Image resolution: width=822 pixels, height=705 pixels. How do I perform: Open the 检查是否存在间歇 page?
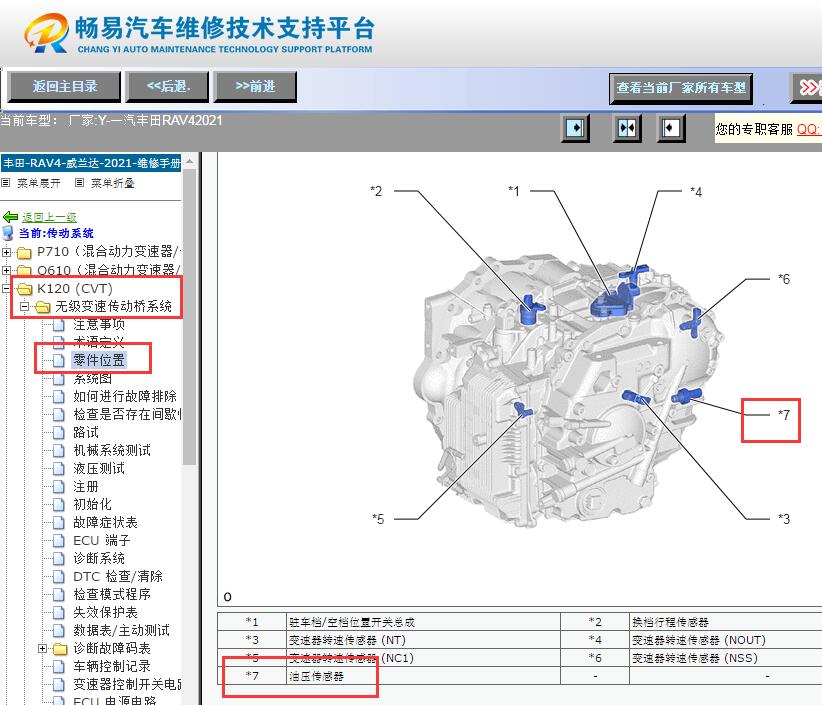[127, 414]
